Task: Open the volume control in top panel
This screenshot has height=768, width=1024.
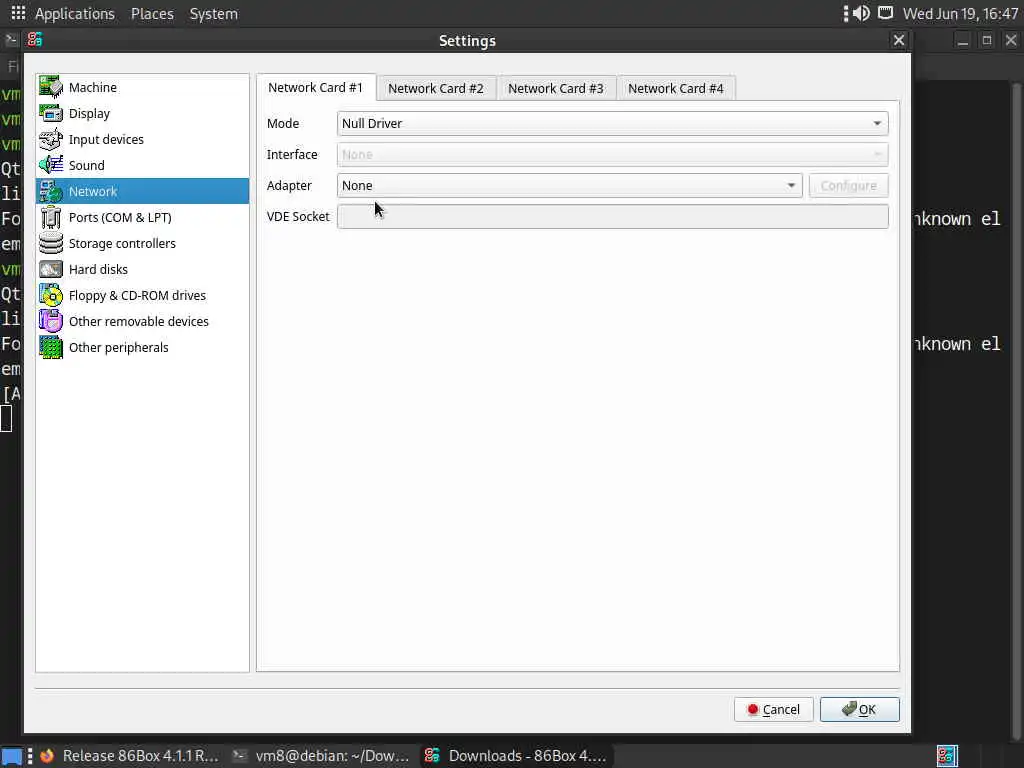Action: pyautogui.click(x=862, y=13)
